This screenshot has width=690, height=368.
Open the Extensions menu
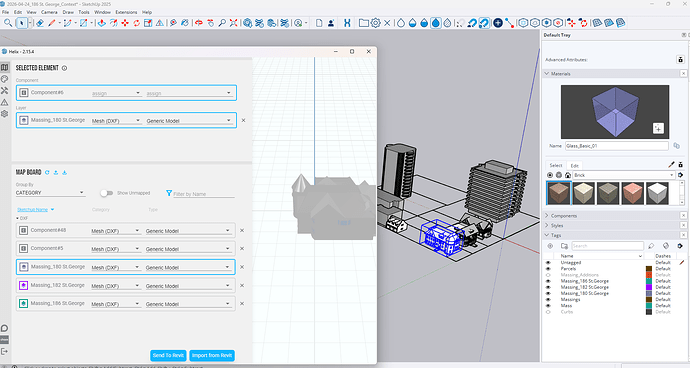(x=126, y=12)
